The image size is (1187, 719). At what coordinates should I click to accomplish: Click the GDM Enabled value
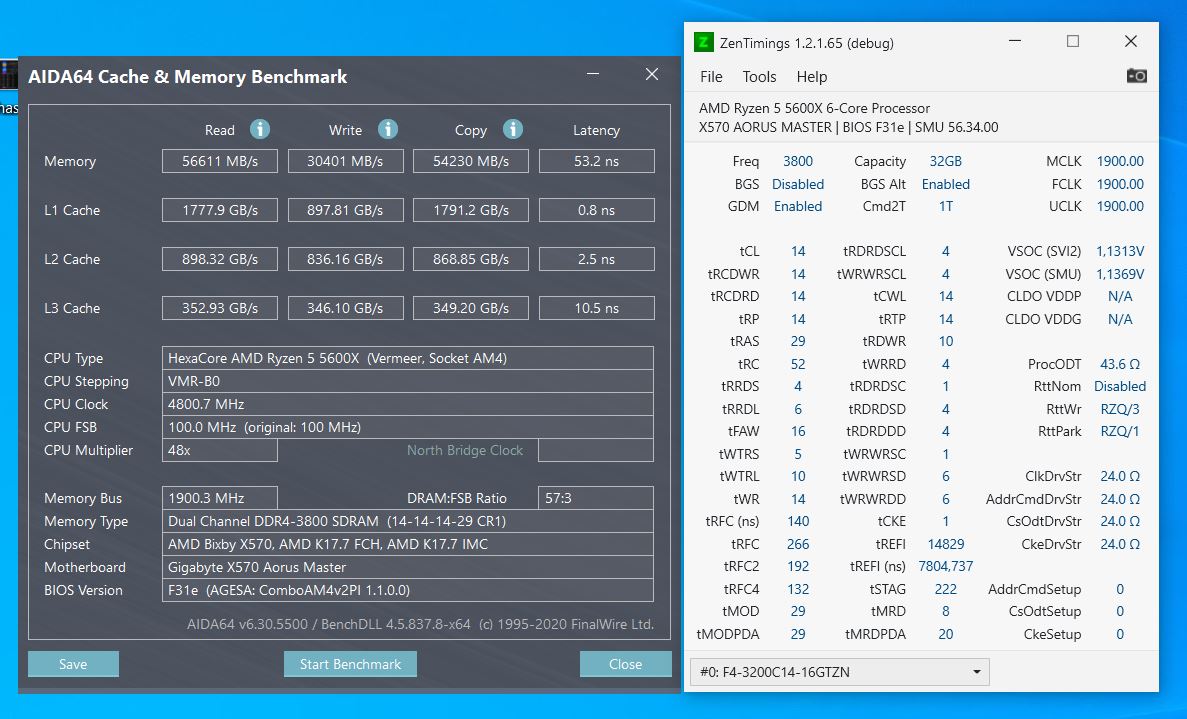[798, 206]
